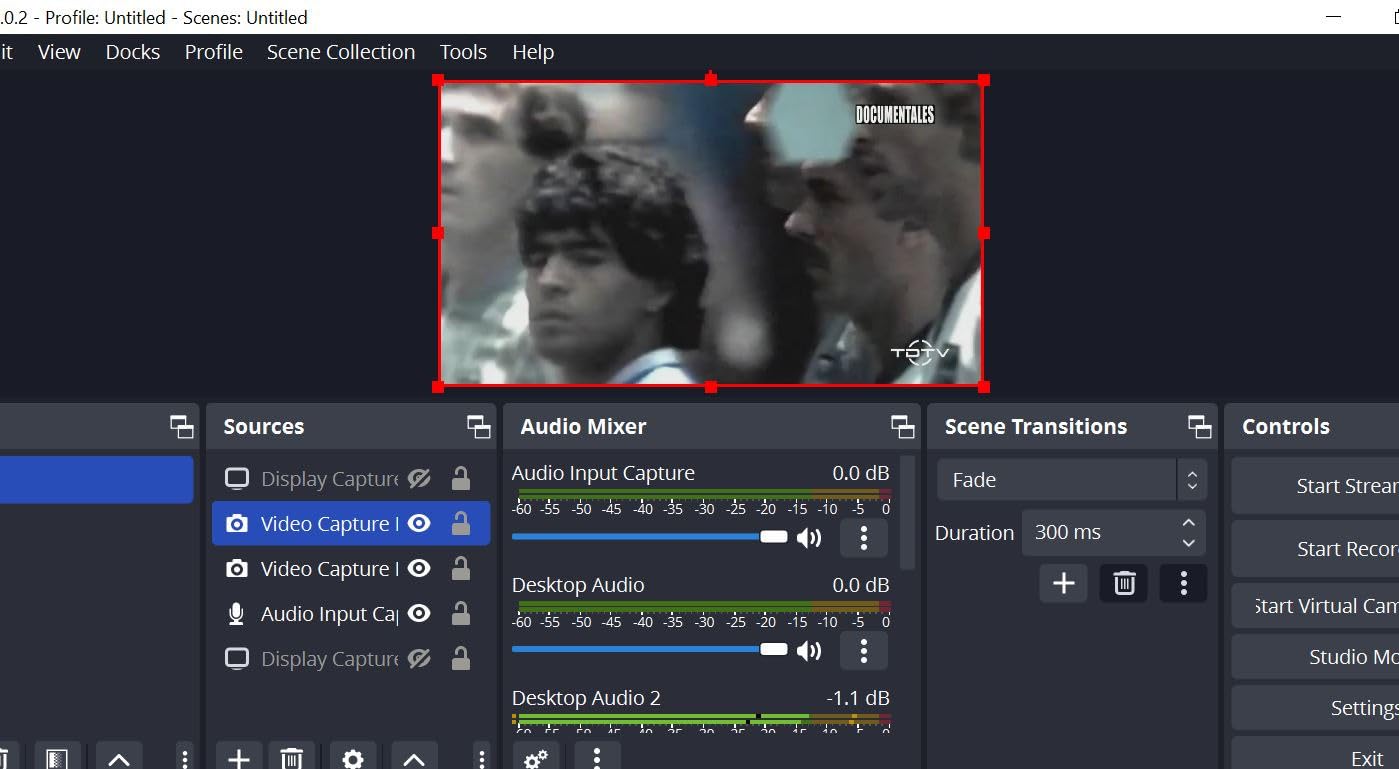Add a new scene transition with plus

point(1064,583)
